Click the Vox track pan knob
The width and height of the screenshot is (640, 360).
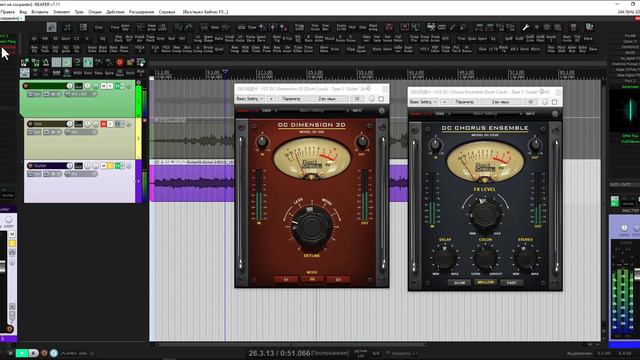coord(87,124)
